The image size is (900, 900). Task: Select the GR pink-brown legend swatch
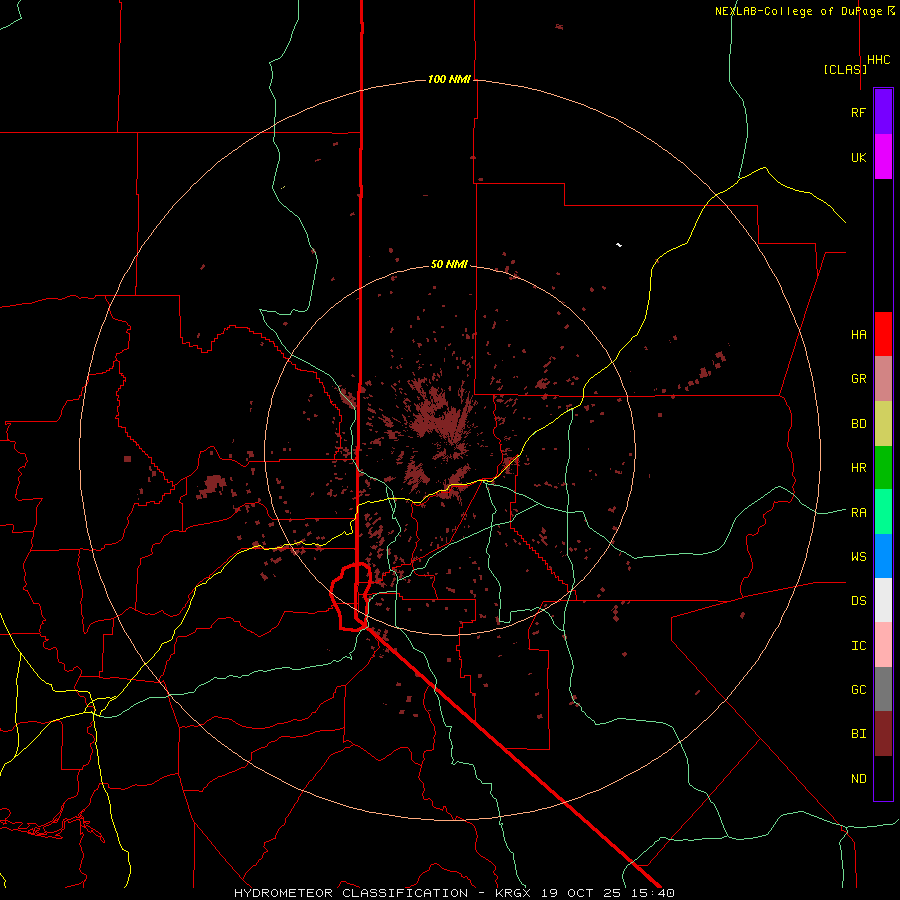(x=883, y=379)
